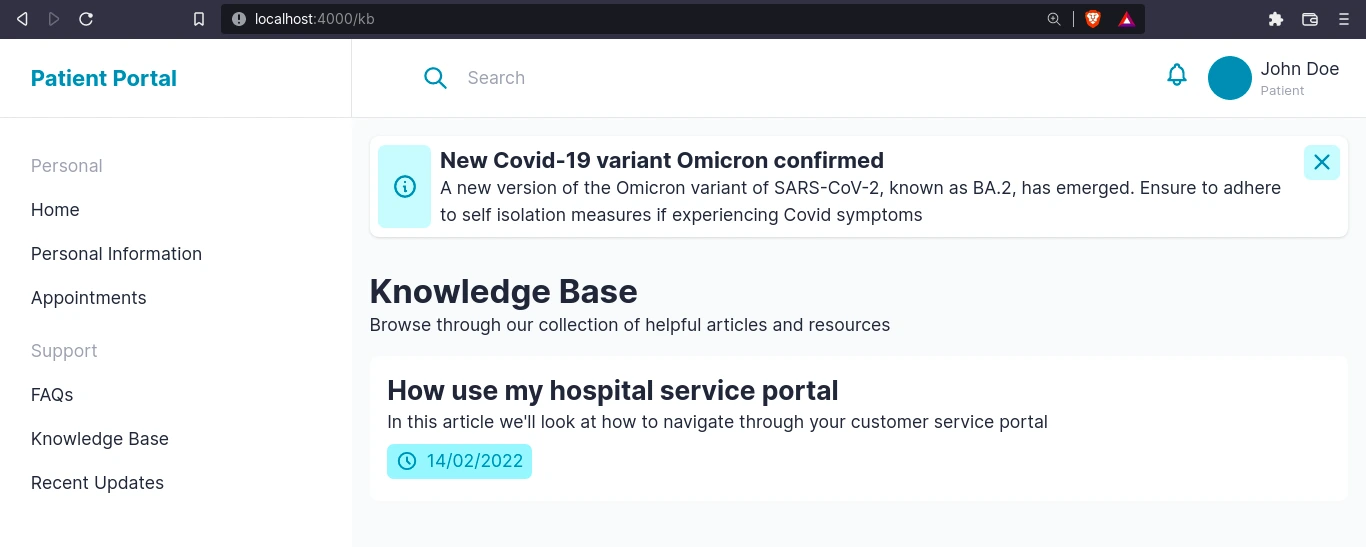
Task: Open the FAQs page
Action: click(52, 395)
